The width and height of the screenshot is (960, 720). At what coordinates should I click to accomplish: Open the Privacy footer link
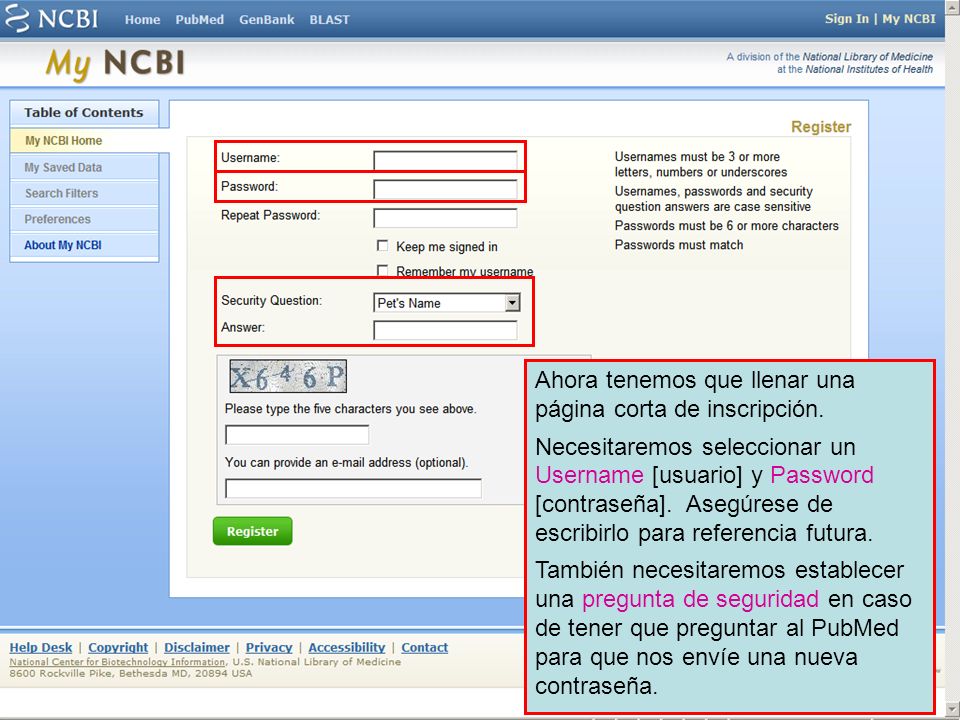tap(269, 647)
